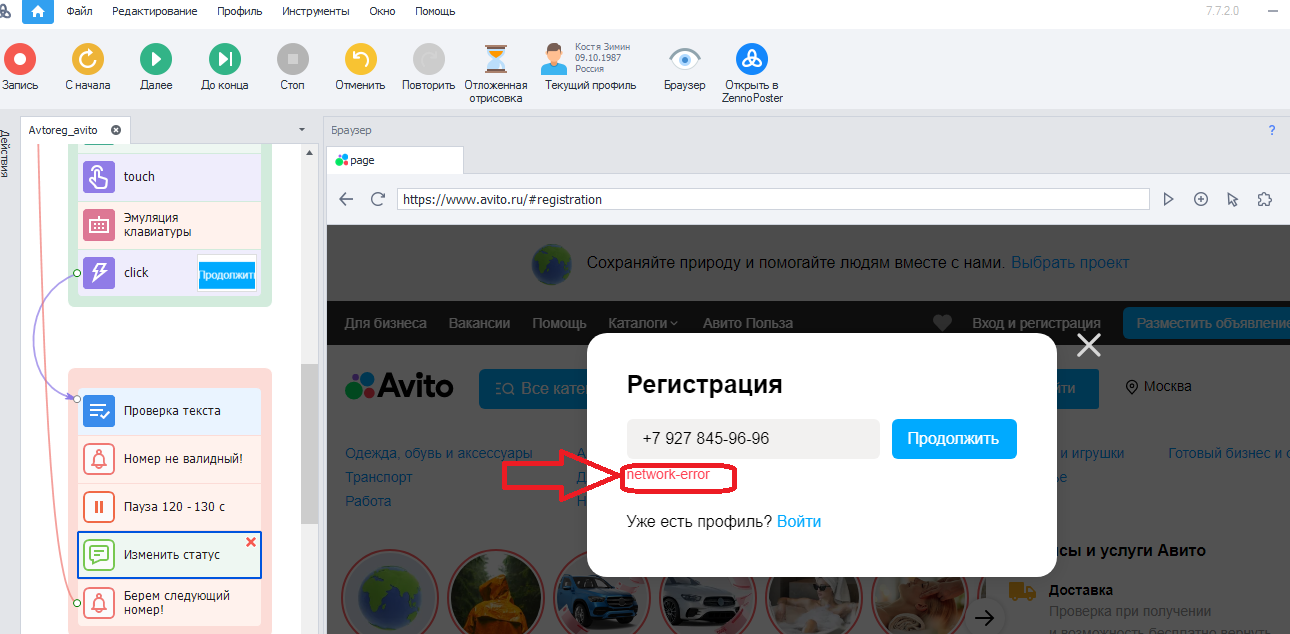This screenshot has width=1290, height=634.
Task: Open the Текущий профиль avatar
Action: click(x=554, y=59)
